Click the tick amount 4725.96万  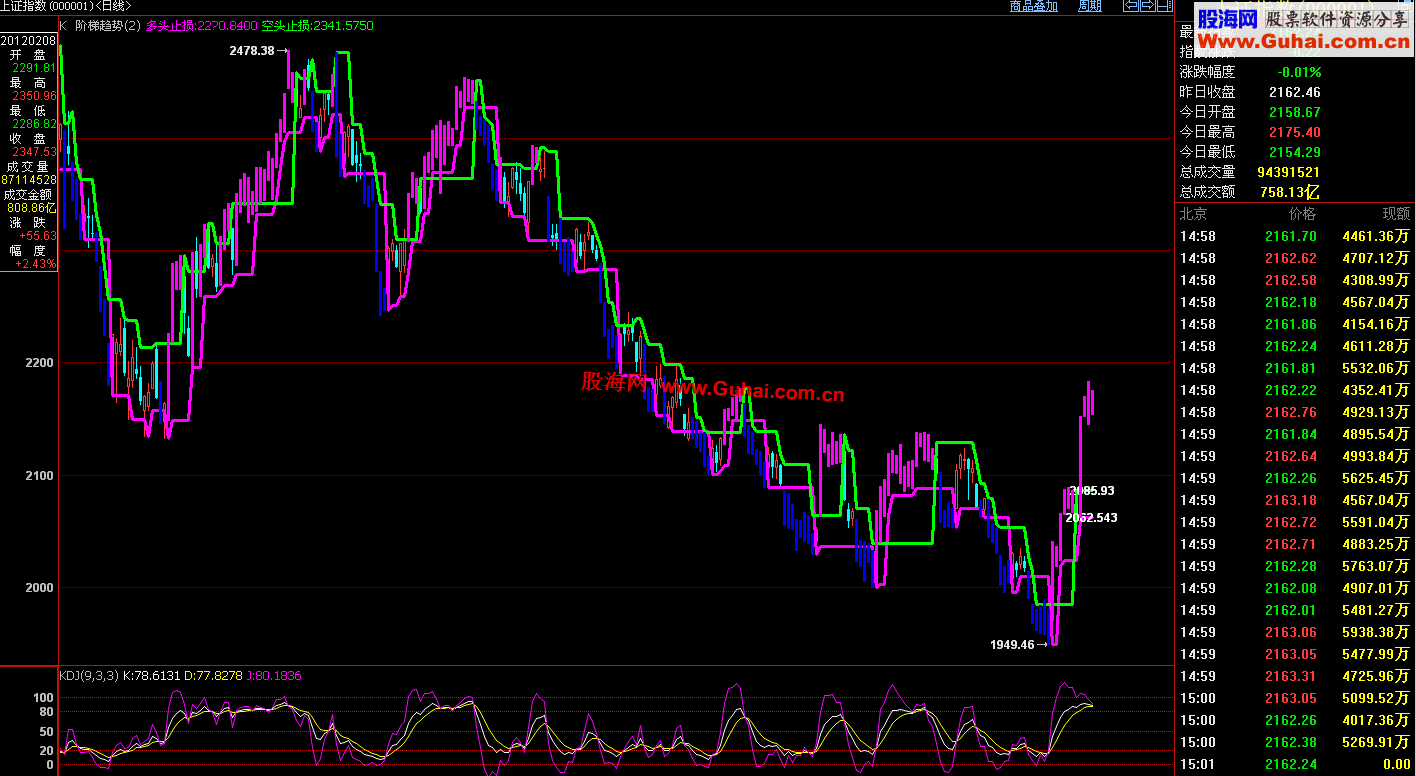[1377, 676]
